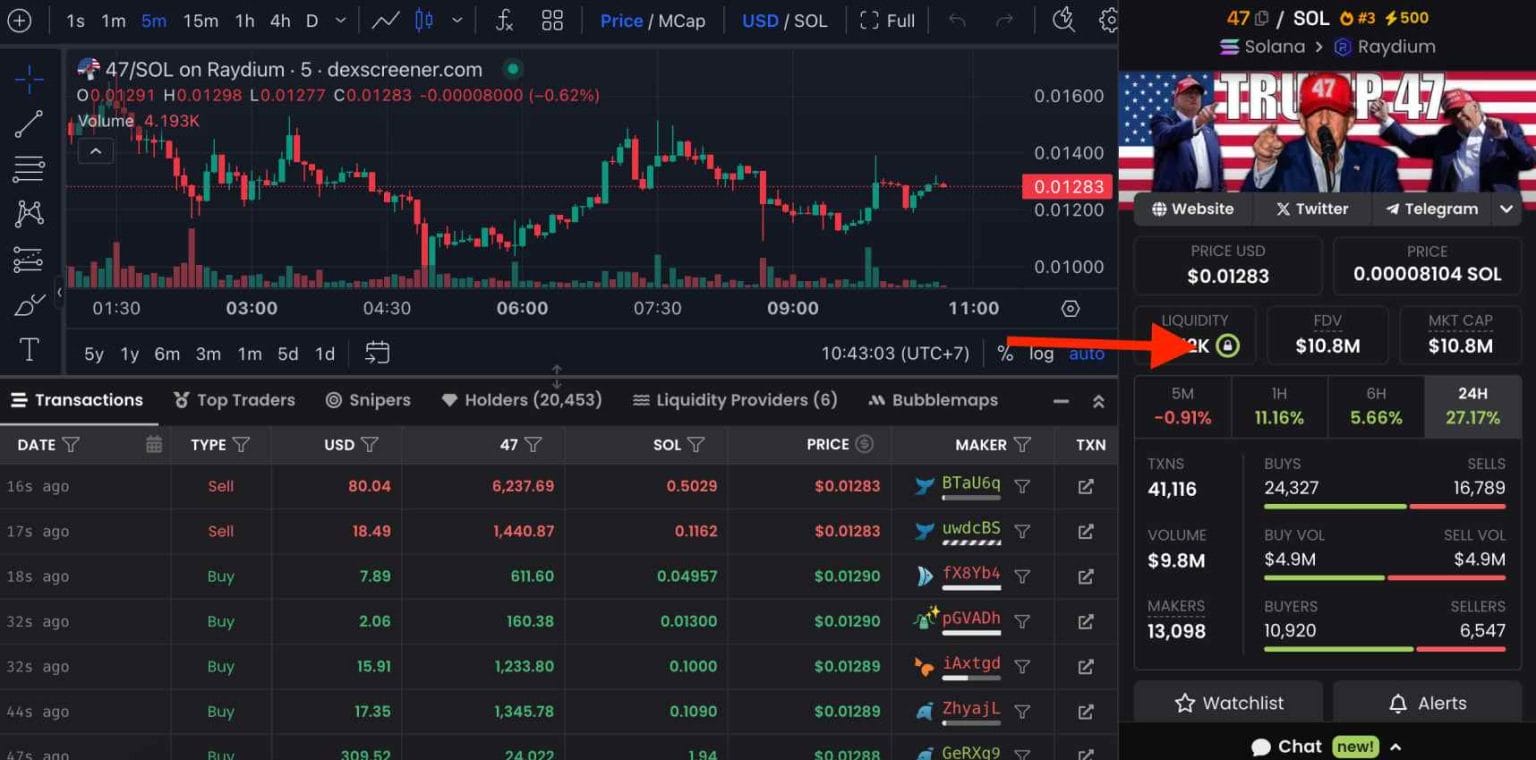Select the text annotation tool
This screenshot has width=1536, height=760.
click(30, 349)
